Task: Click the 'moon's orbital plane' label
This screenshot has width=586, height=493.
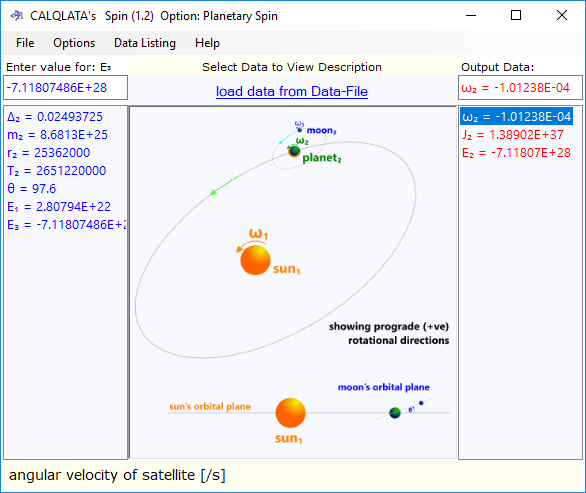Action: (x=383, y=387)
